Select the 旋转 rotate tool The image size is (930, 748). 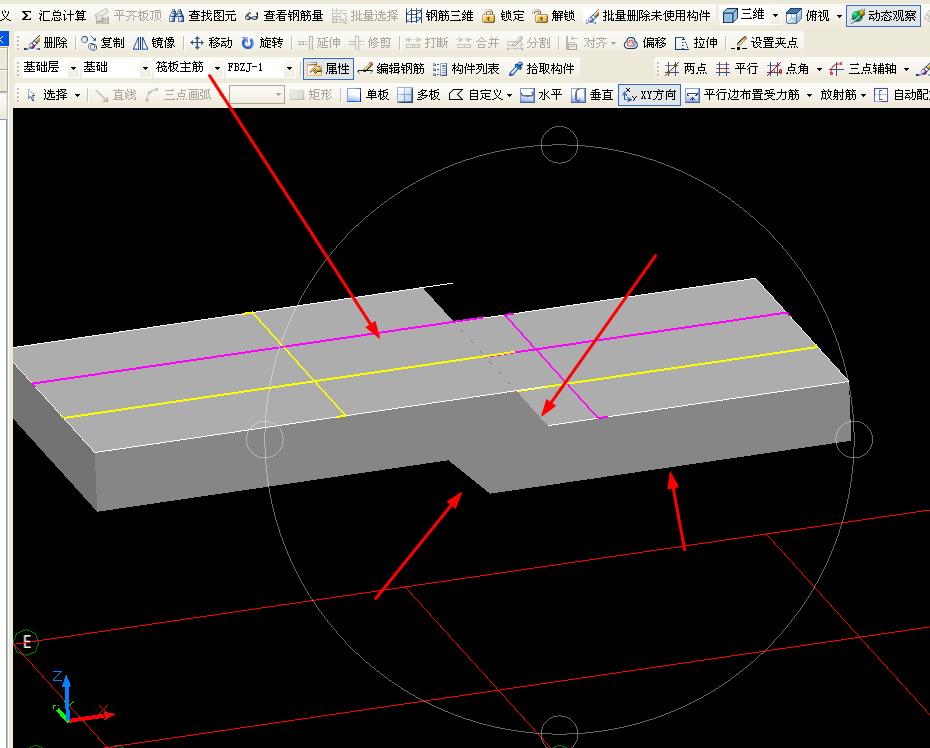[x=262, y=43]
